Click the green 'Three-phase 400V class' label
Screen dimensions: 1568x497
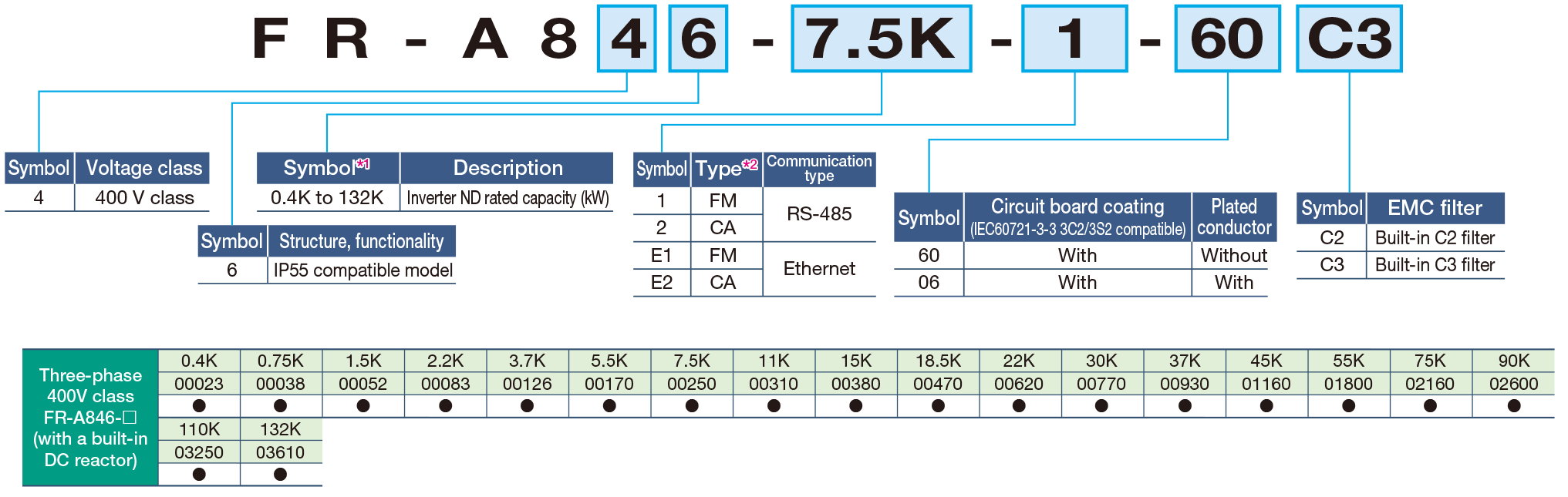tap(91, 417)
